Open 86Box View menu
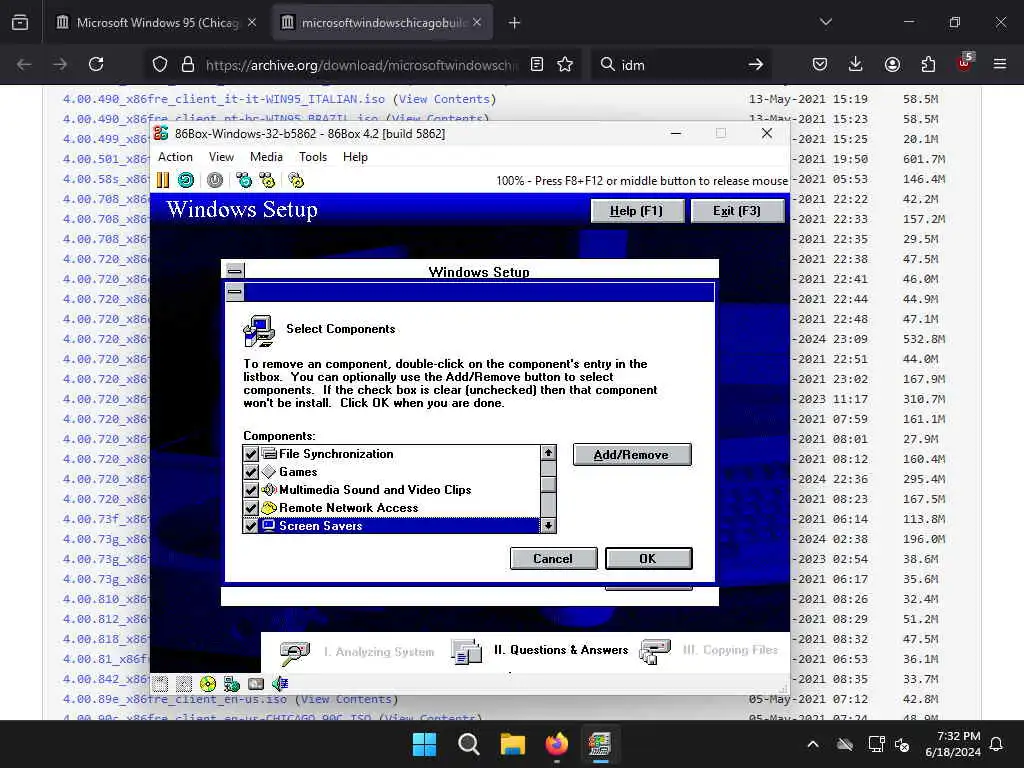The width and height of the screenshot is (1024, 768). point(221,157)
